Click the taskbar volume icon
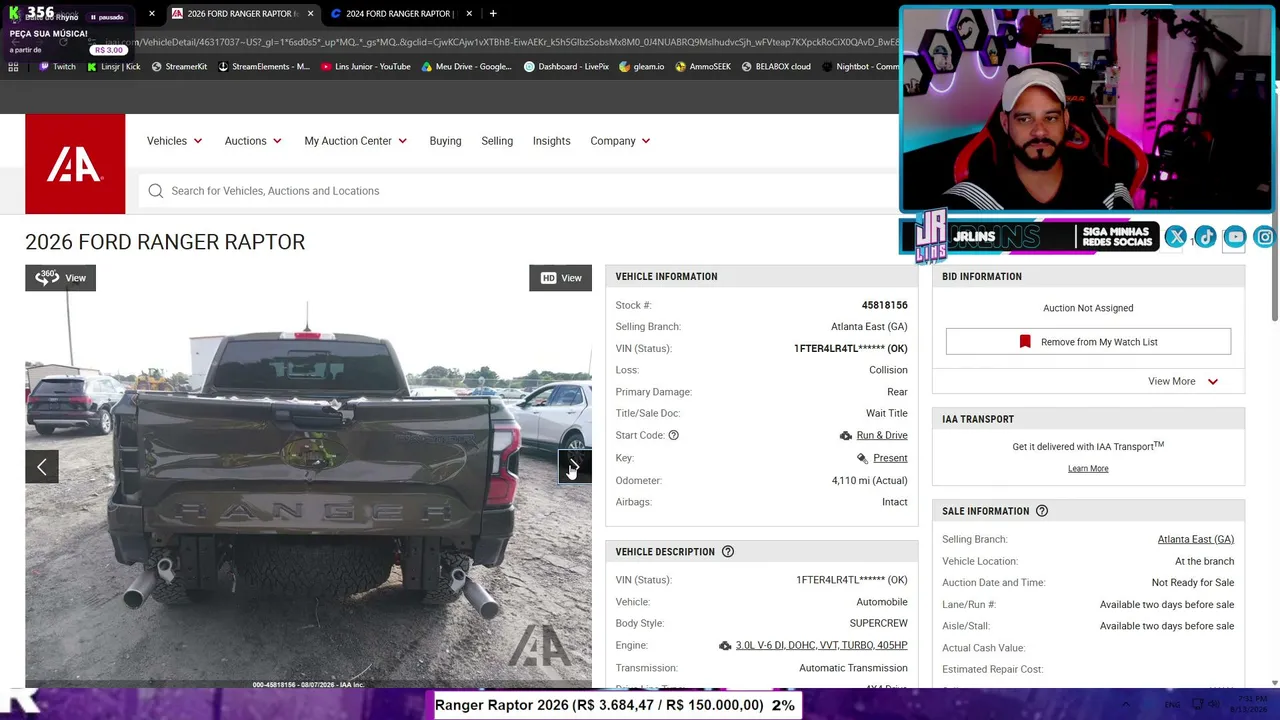Screen dimensions: 1280x720 [1216, 705]
